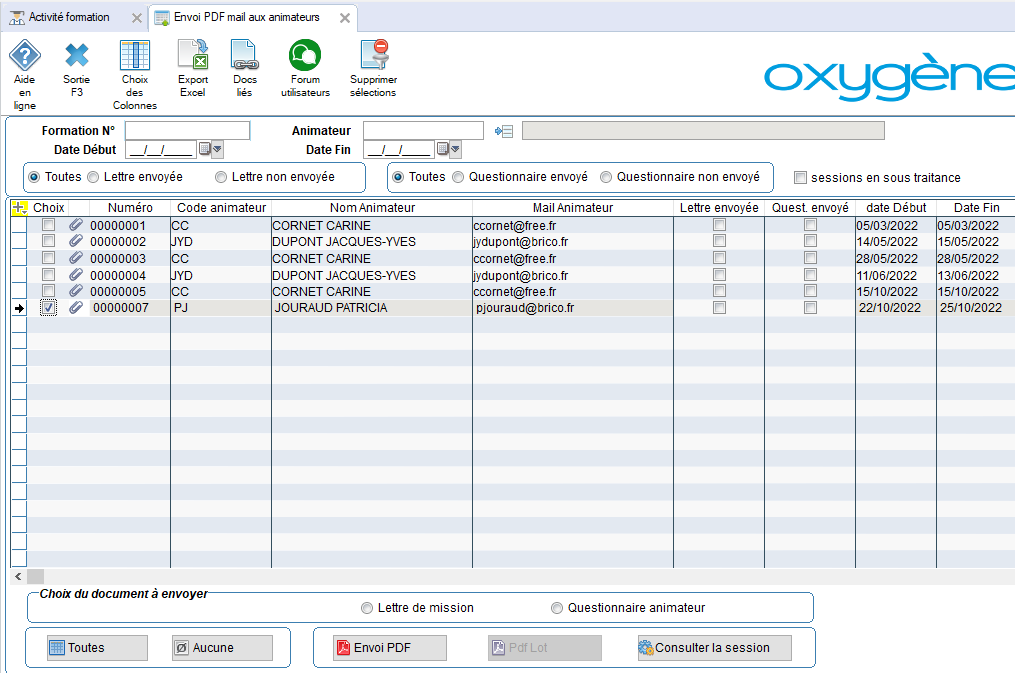The width and height of the screenshot is (1015, 673).
Task: Select Envoi PDF mail aux animateurs tab
Action: click(x=246, y=17)
